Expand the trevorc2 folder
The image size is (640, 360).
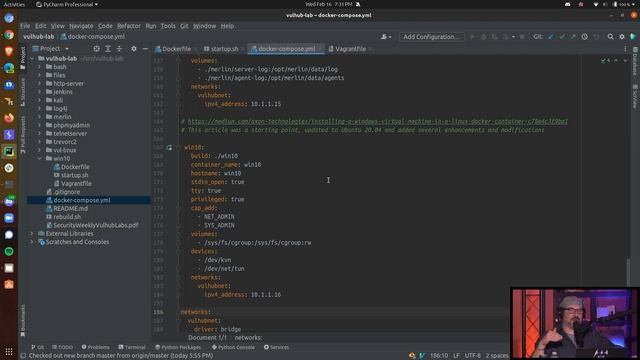[40, 142]
